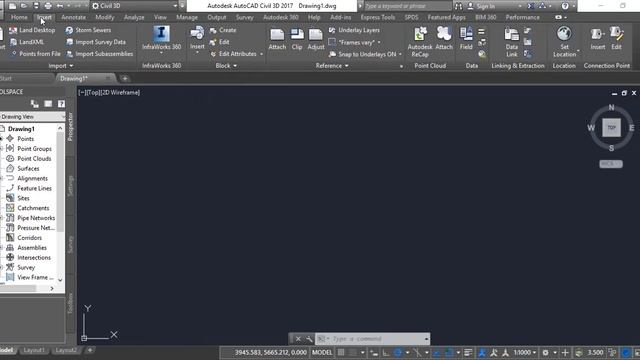This screenshot has height=360, width=640.
Task: Switch to Survey ribbon tab
Action: point(244,18)
